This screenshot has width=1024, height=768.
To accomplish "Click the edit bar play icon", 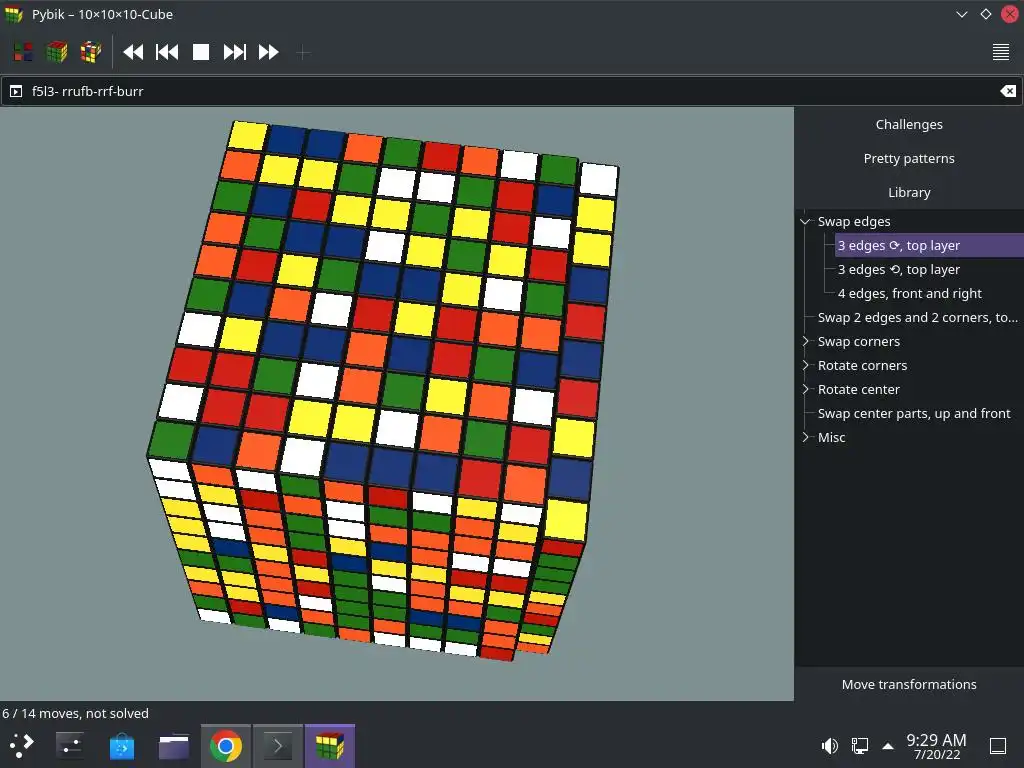I will (x=16, y=91).
